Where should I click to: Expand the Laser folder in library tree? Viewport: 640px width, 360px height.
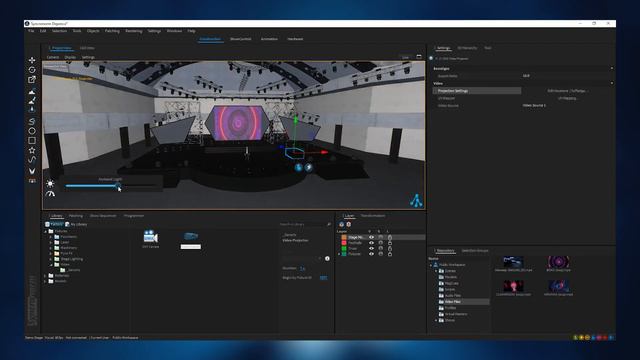[x=51, y=242]
